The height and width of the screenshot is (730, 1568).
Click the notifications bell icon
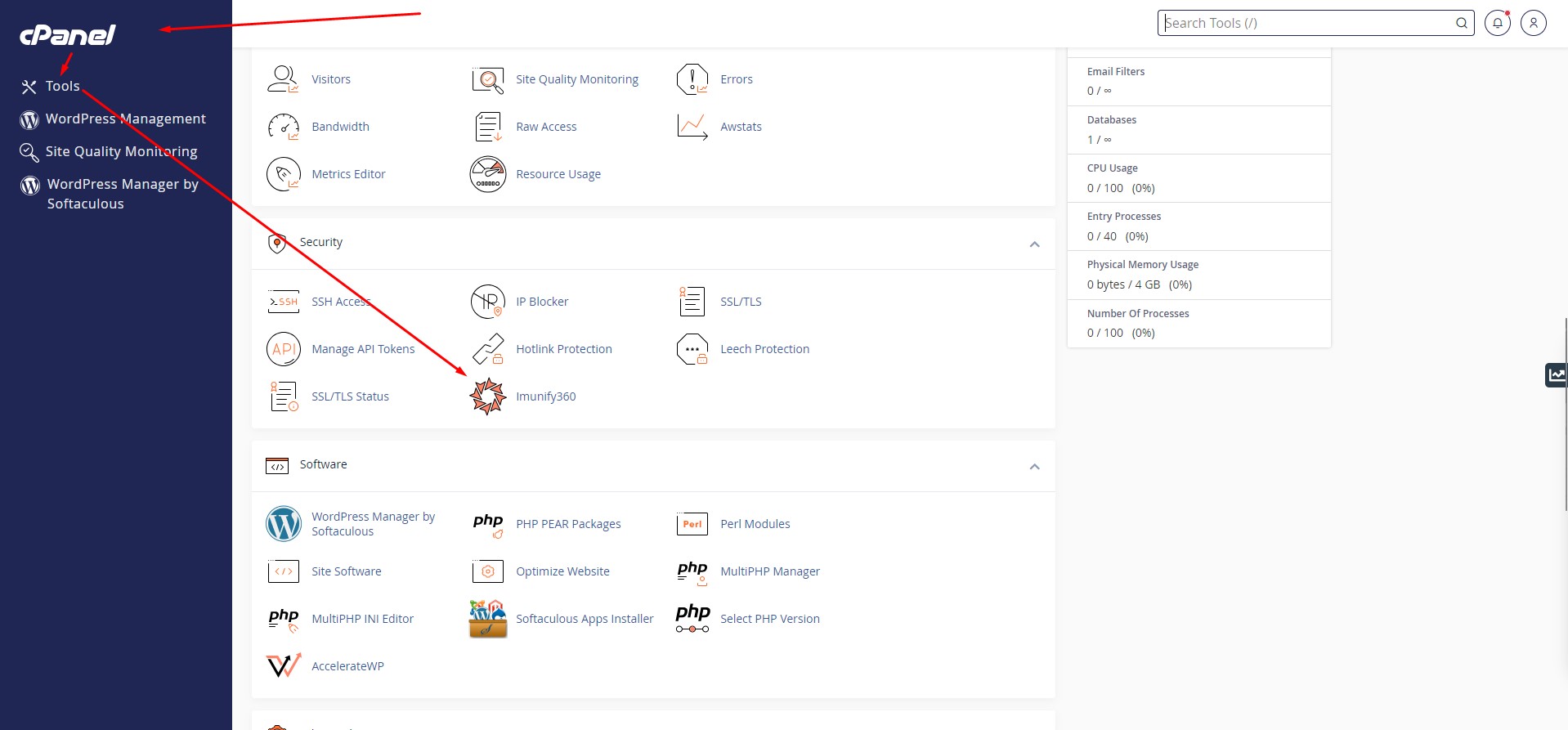1497,23
